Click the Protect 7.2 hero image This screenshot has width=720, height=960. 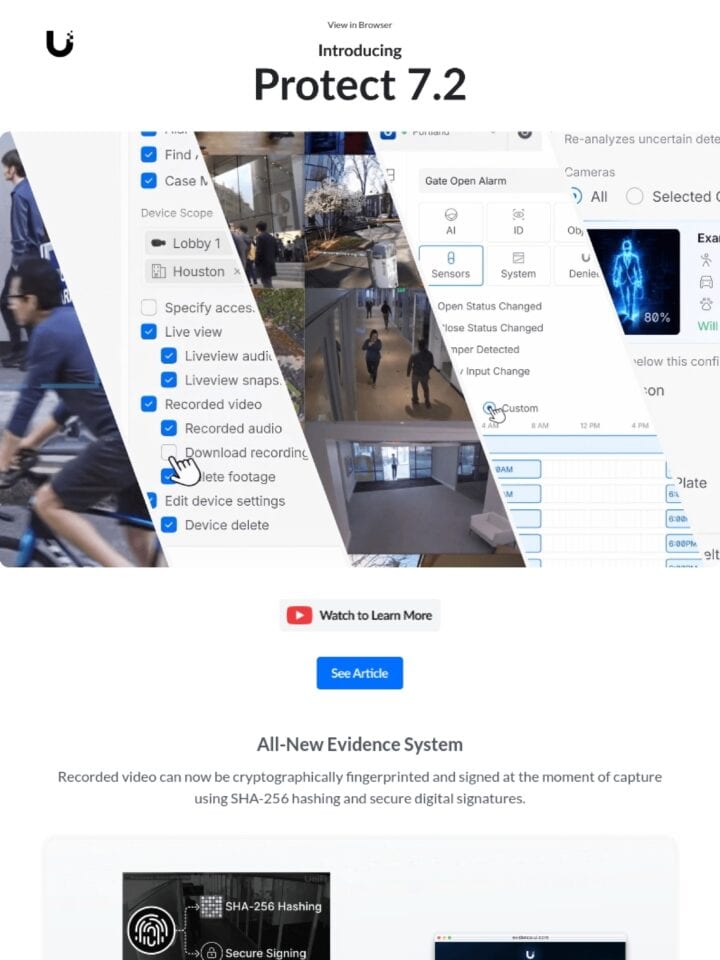click(360, 349)
